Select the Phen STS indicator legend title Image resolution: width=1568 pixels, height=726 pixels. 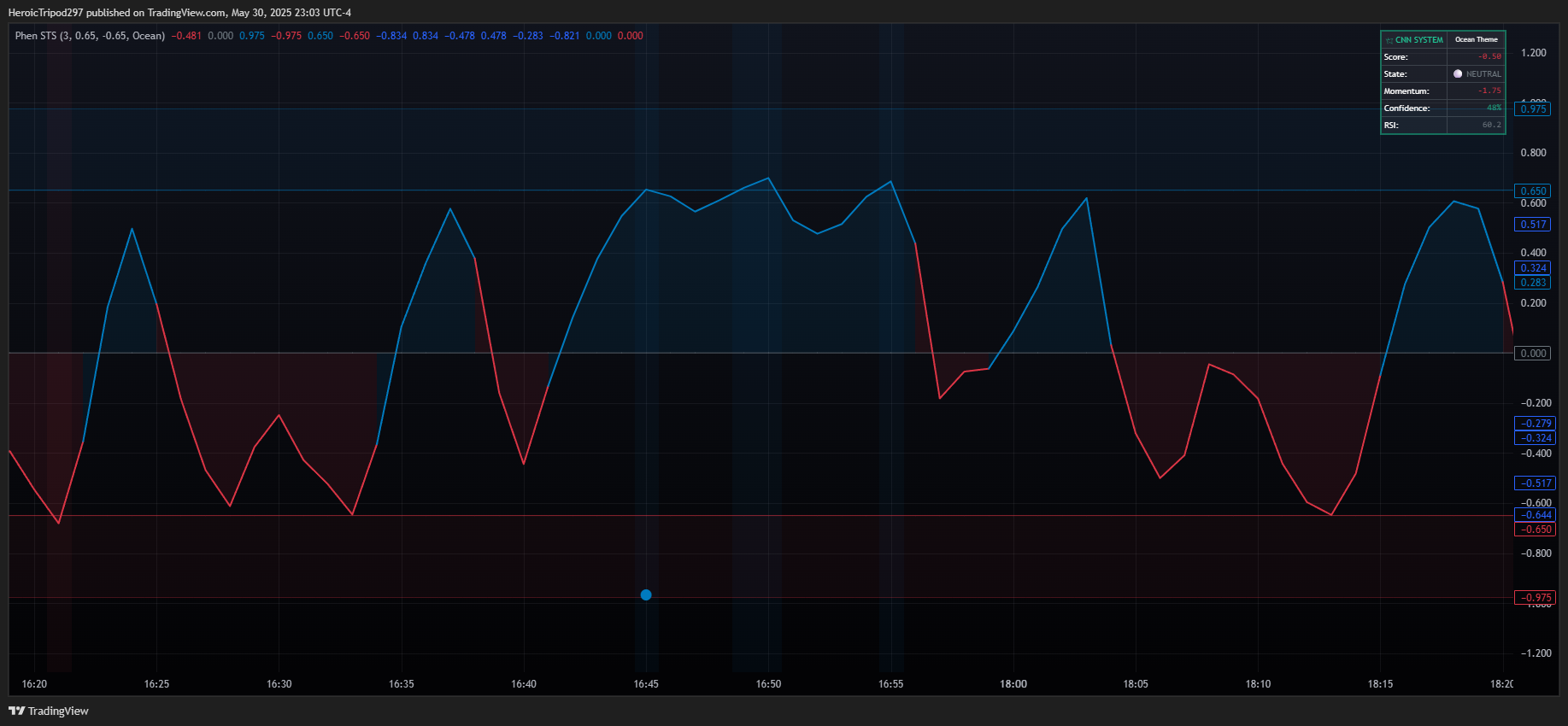coord(90,36)
